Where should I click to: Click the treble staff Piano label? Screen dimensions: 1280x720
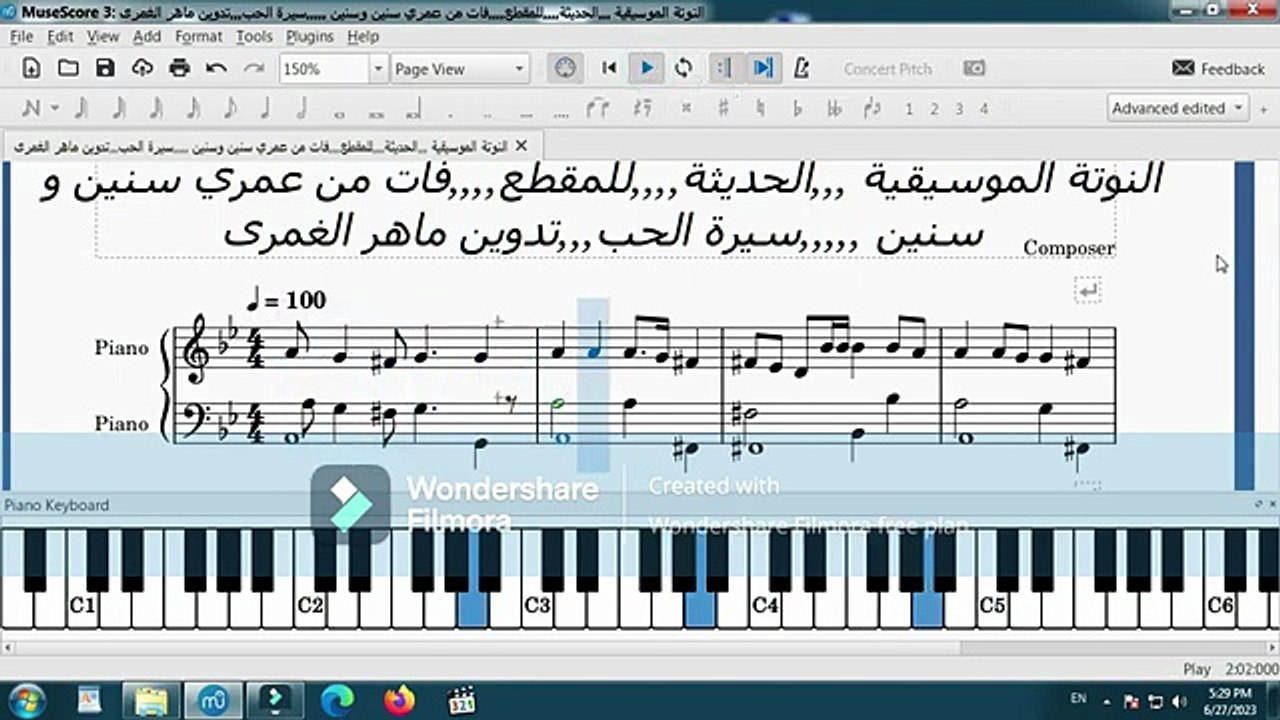point(122,347)
